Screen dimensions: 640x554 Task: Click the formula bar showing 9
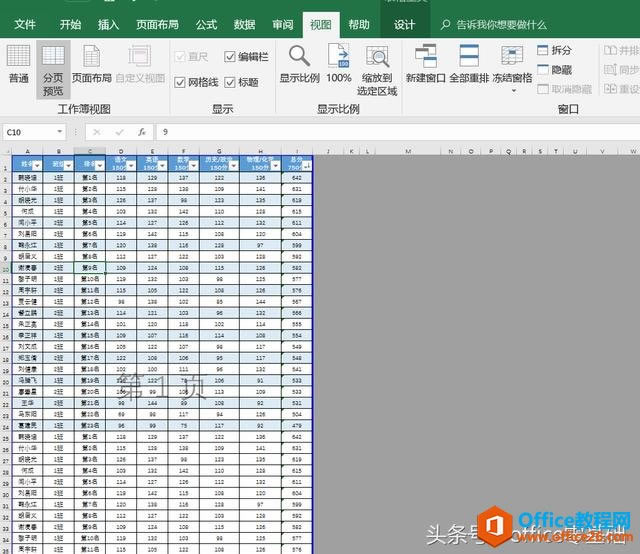pyautogui.click(x=398, y=132)
